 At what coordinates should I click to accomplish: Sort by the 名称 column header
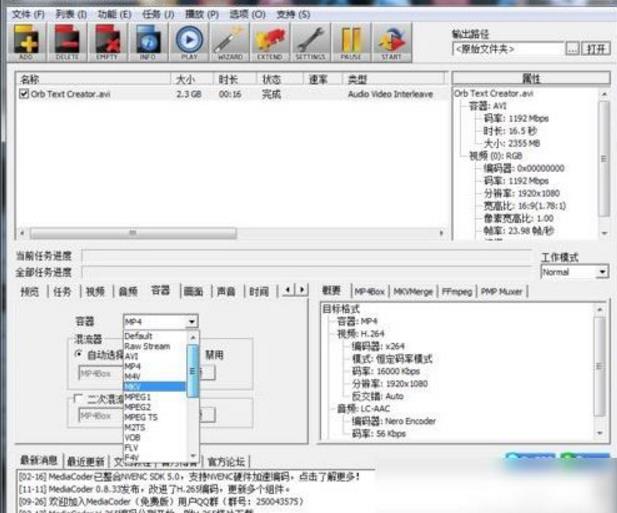[x=94, y=79]
